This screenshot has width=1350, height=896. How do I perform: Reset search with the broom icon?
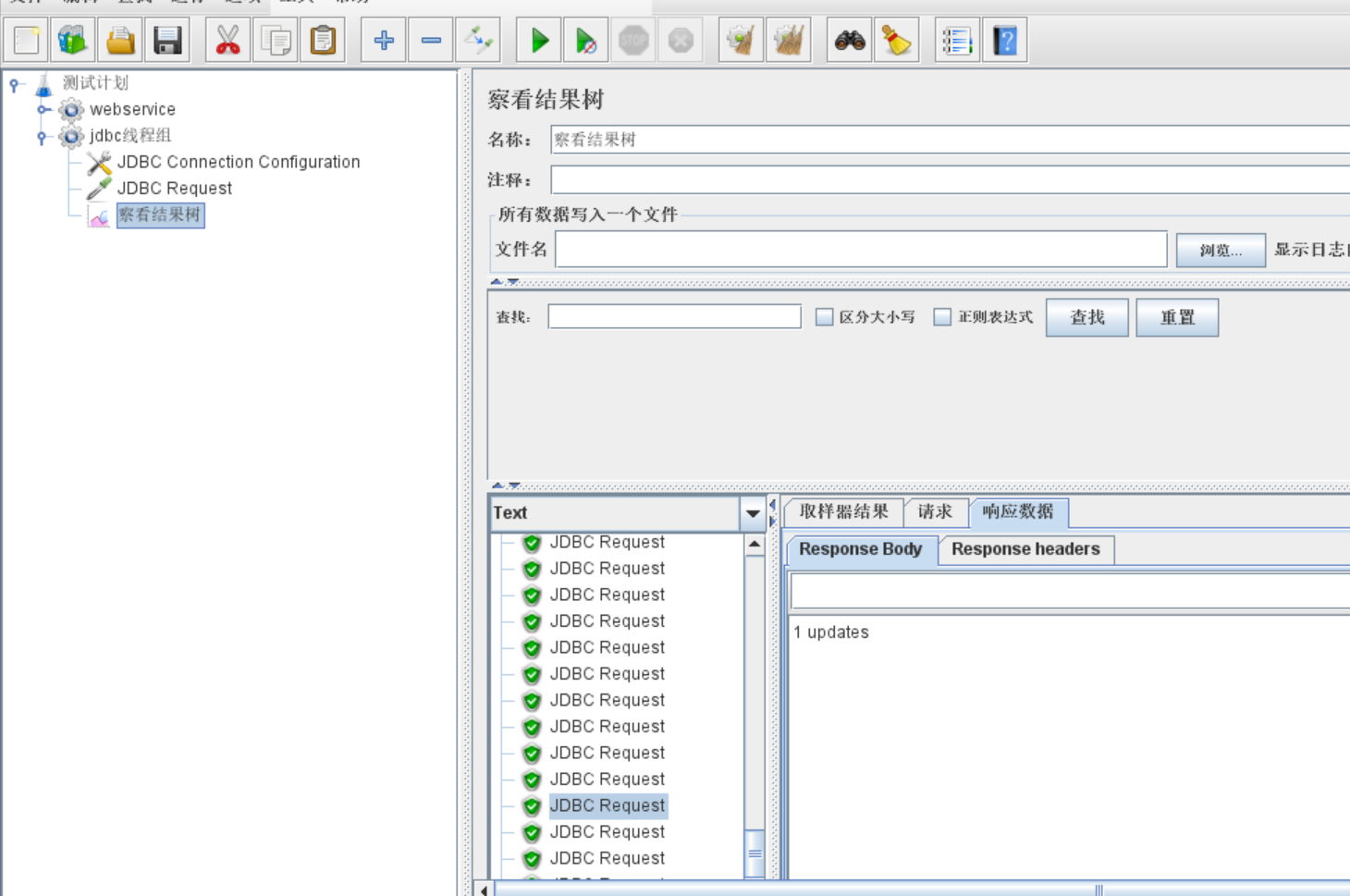(897, 41)
